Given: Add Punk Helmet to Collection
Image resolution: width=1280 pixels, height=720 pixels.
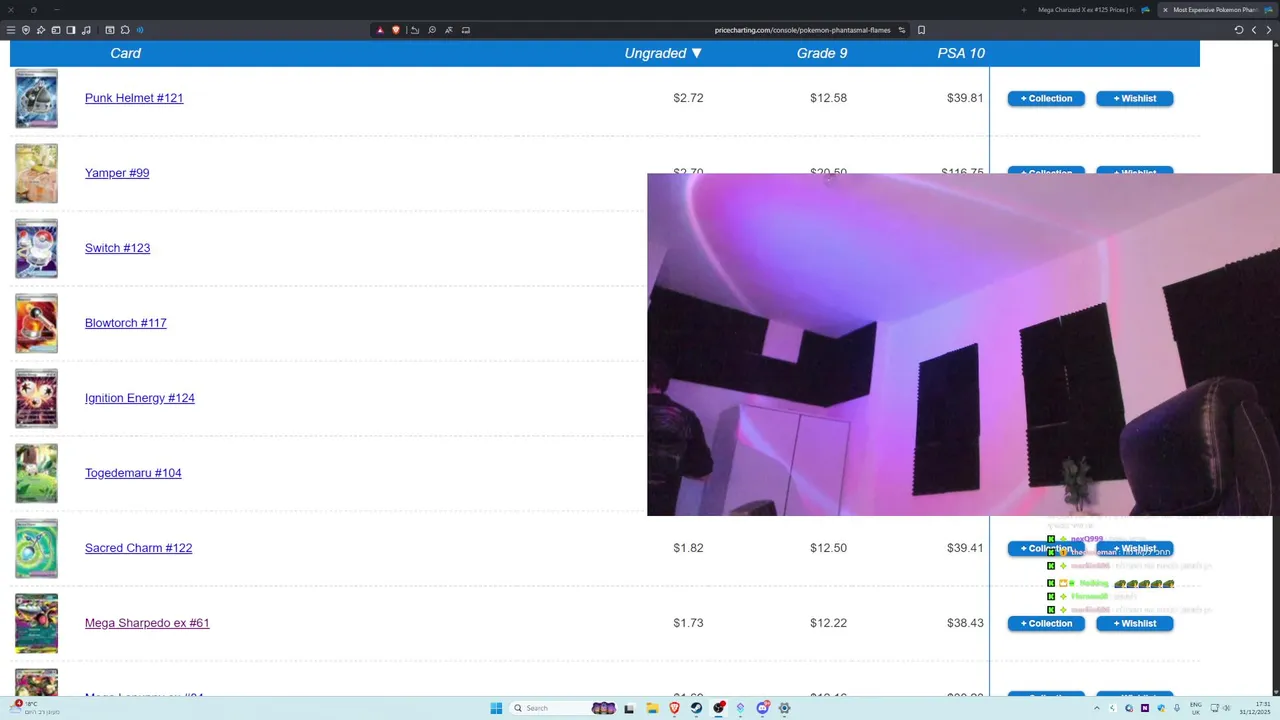Looking at the screenshot, I should click(x=1046, y=98).
